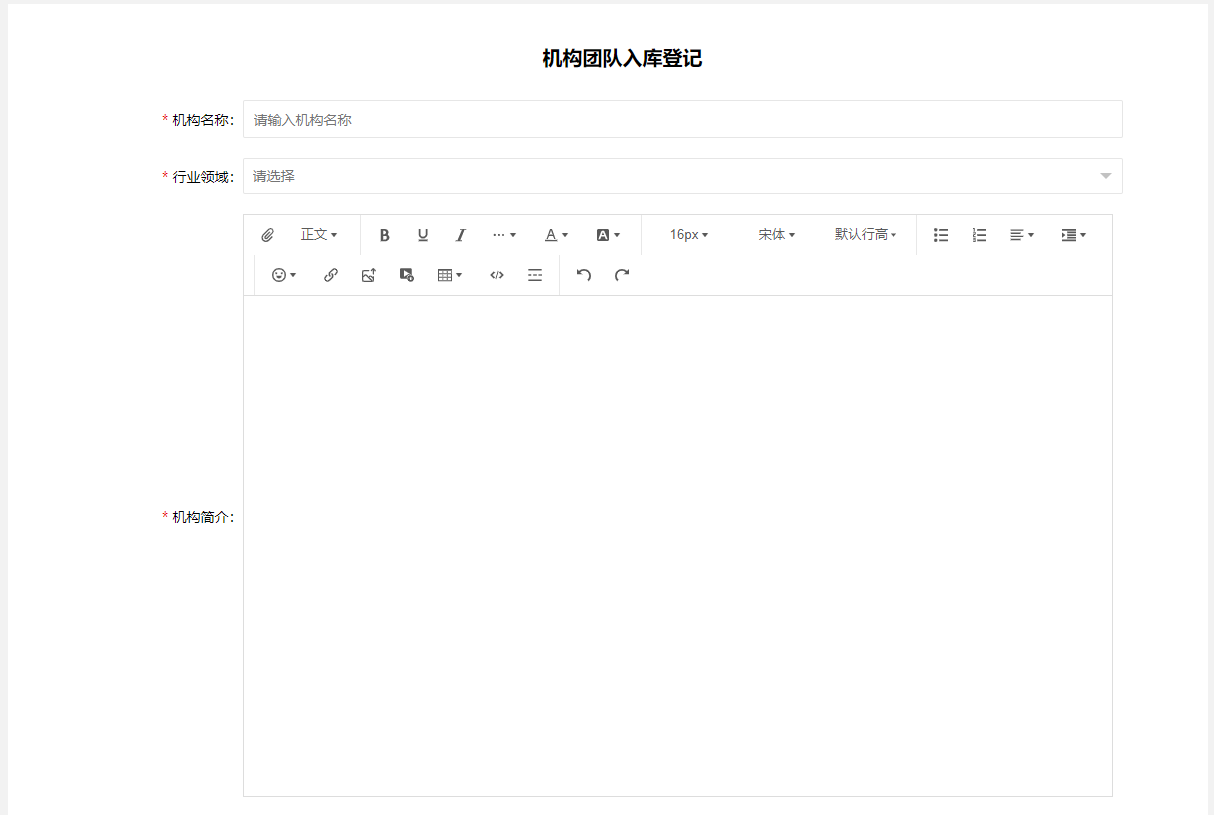The image size is (1214, 815).
Task: Open the 正文 heading style menu
Action: point(318,235)
